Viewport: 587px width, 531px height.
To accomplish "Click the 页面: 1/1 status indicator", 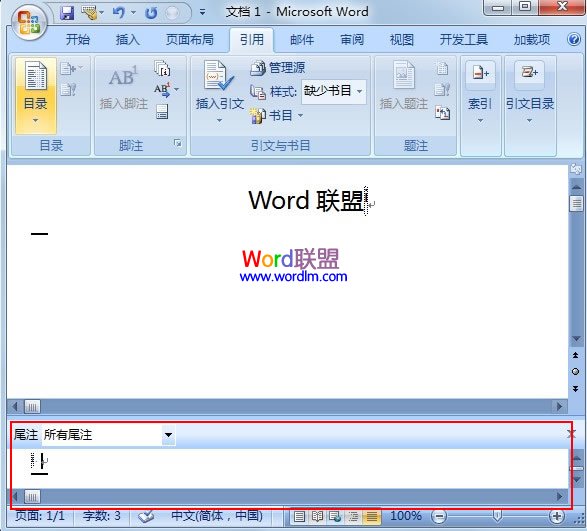I will click(x=40, y=516).
